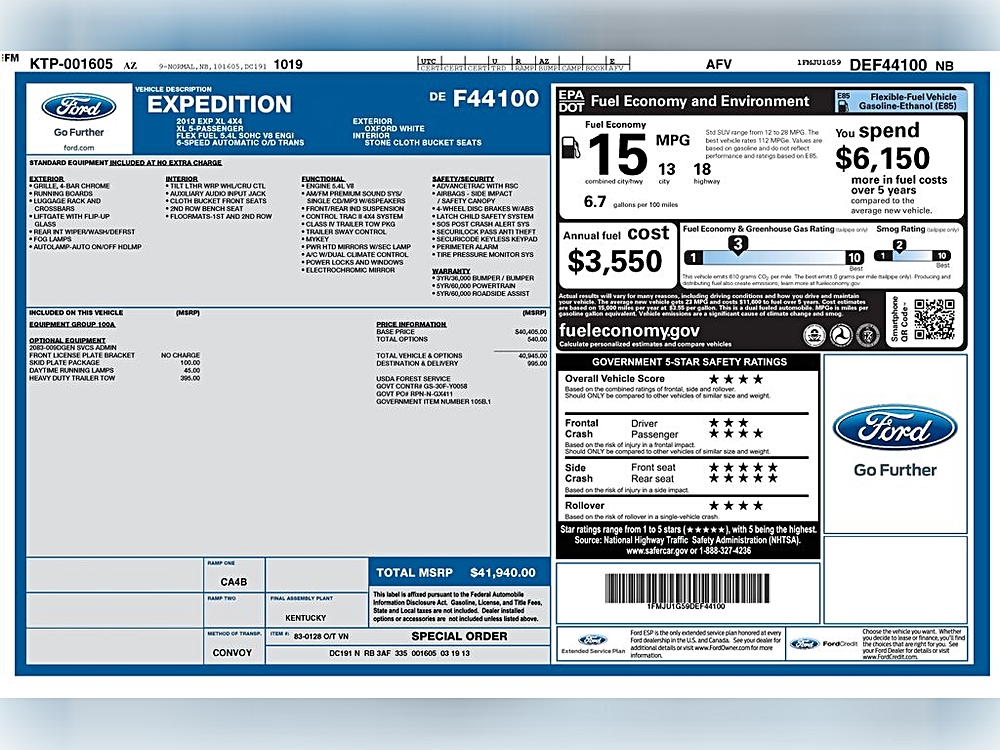Viewport: 1000px width, 750px height.
Task: Click the Ford Extended Service Plan logo
Action: [x=591, y=641]
